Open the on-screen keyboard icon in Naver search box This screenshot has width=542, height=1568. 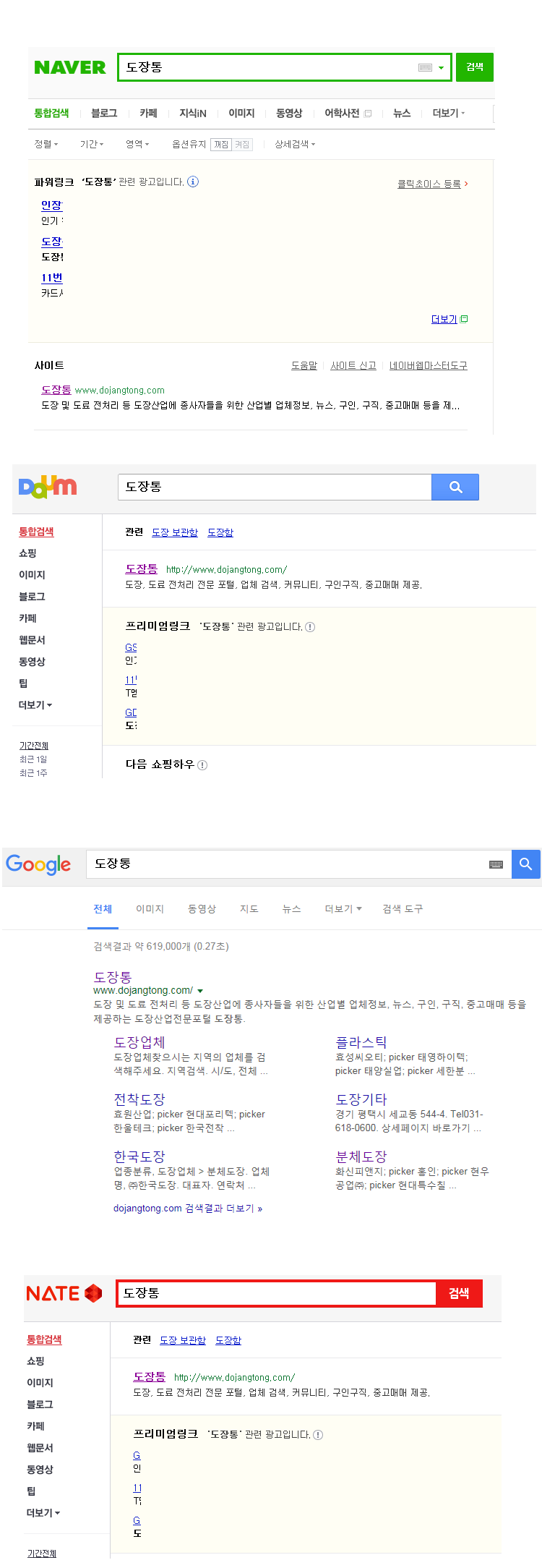click(426, 67)
